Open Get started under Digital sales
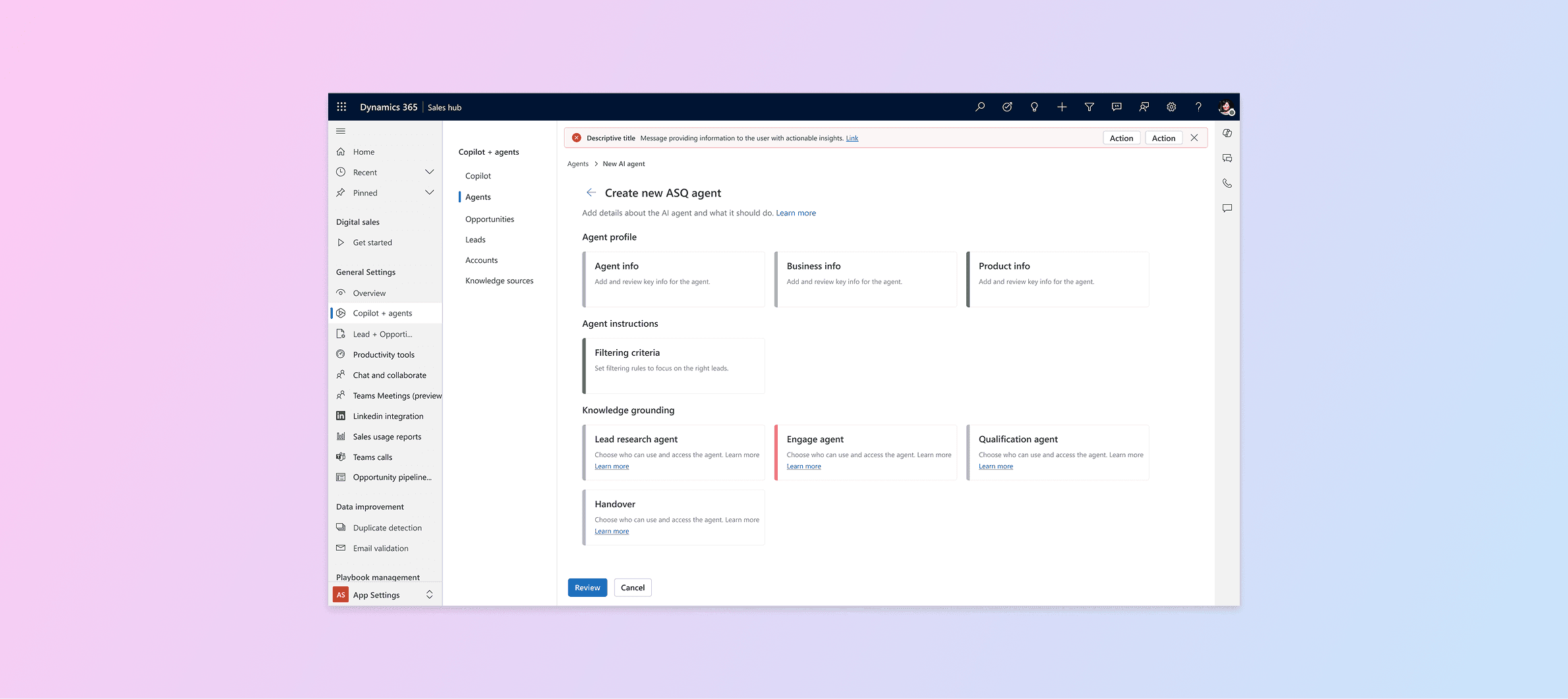 (x=386, y=242)
